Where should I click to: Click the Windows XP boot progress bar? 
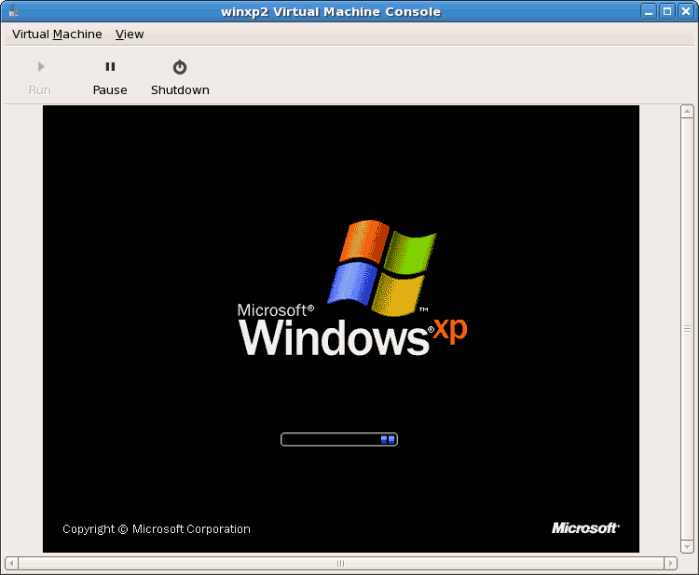[339, 439]
